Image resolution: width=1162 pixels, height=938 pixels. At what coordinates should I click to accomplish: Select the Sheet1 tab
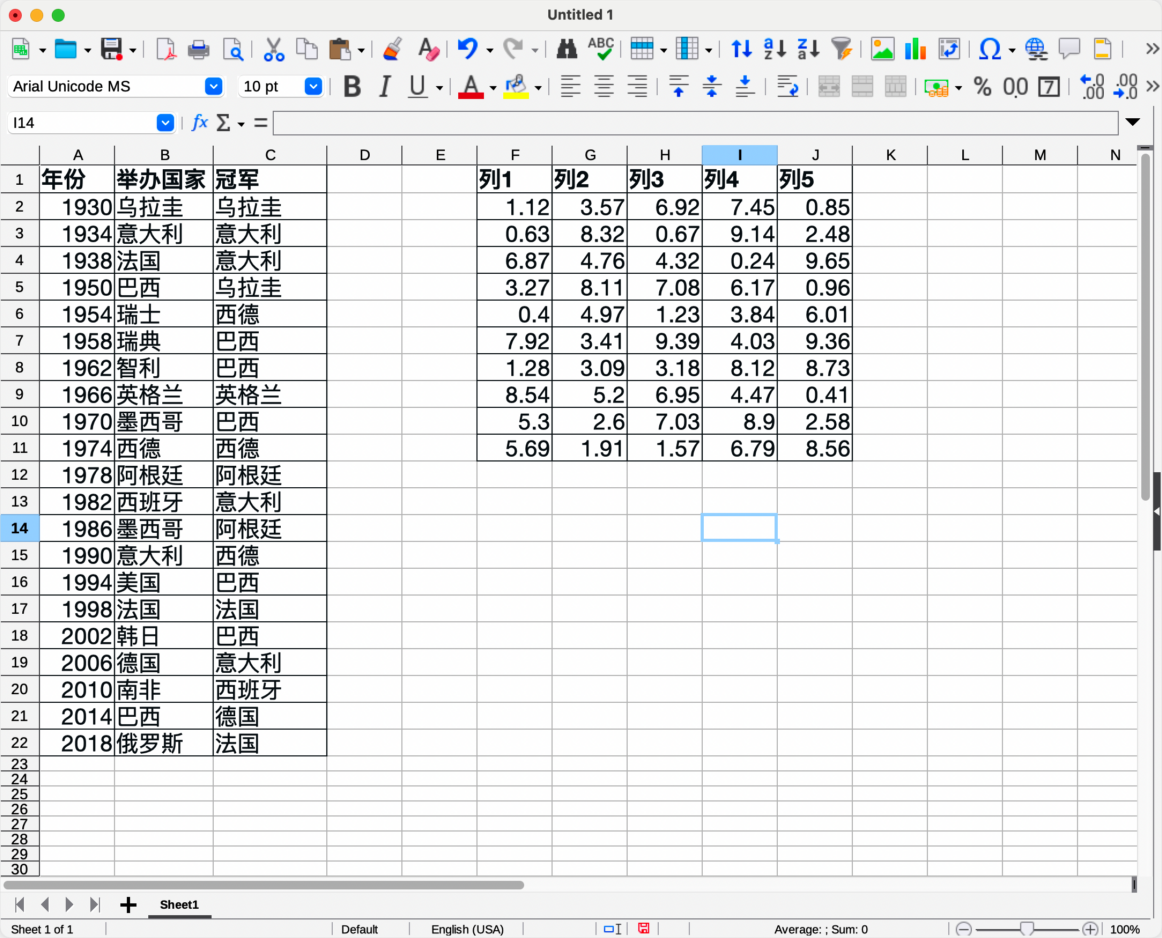pos(179,905)
